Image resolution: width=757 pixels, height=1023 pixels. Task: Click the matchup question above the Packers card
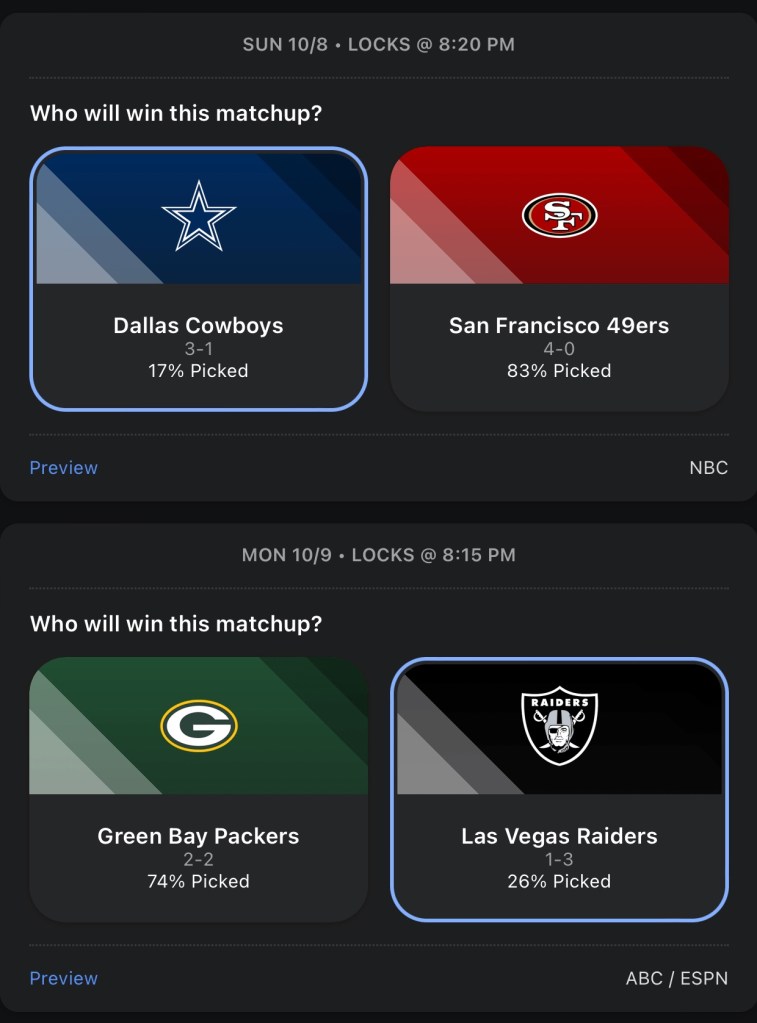pos(176,624)
